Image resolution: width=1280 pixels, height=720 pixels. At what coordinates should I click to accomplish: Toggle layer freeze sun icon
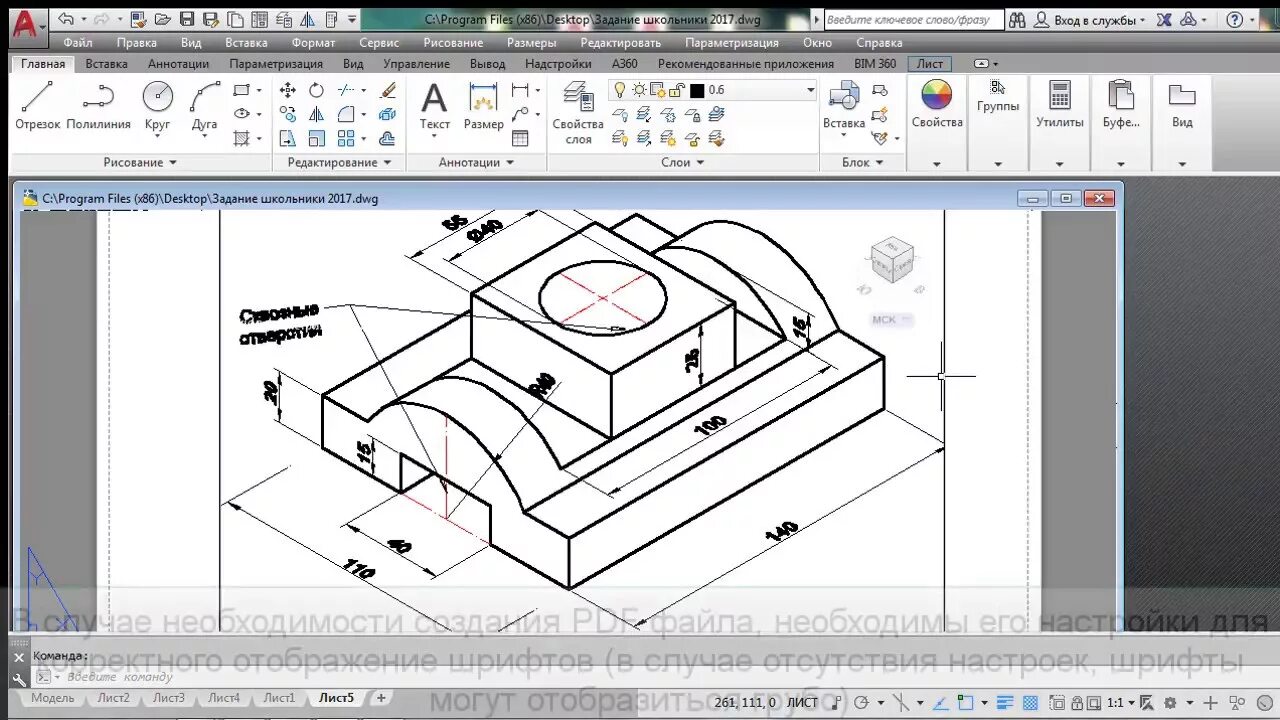(x=639, y=90)
